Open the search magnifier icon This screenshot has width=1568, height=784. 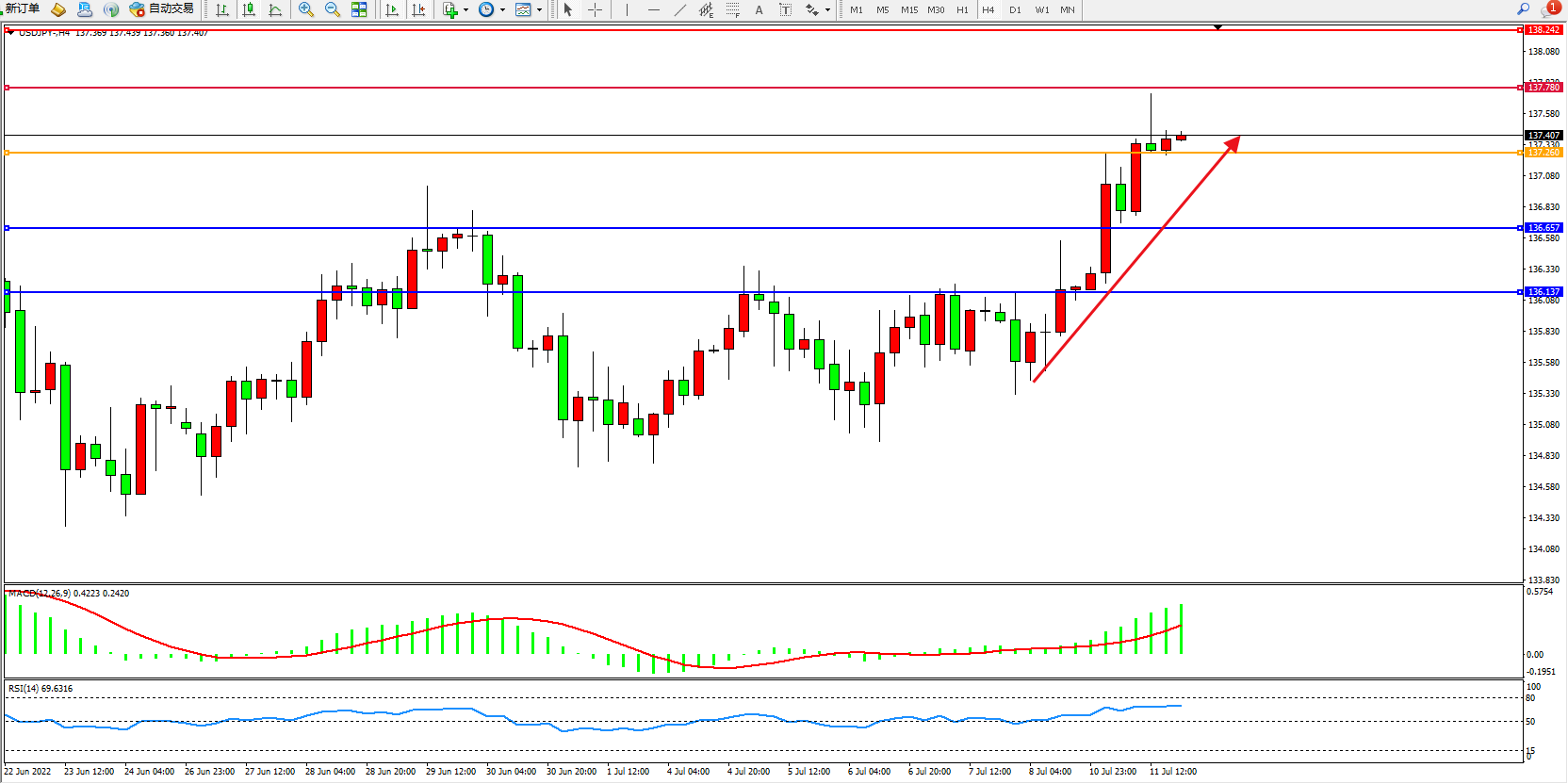point(1523,8)
